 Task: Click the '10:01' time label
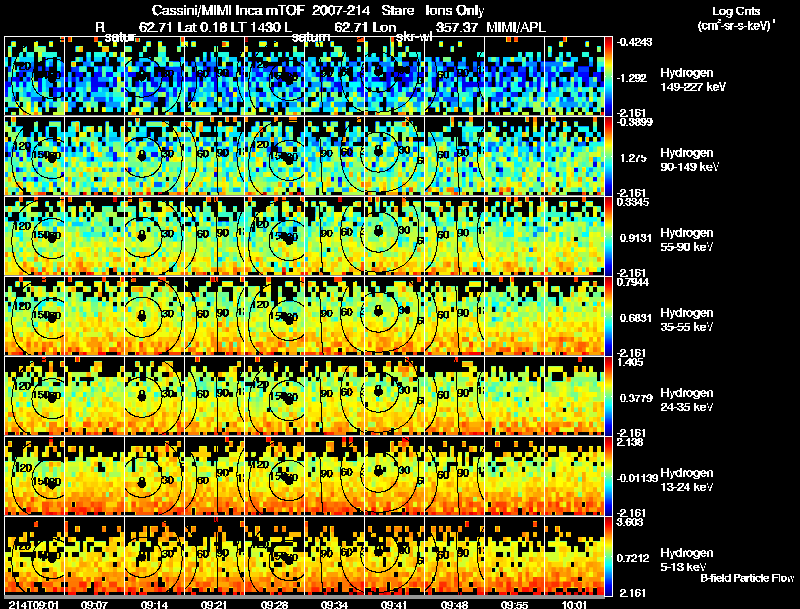[574, 604]
